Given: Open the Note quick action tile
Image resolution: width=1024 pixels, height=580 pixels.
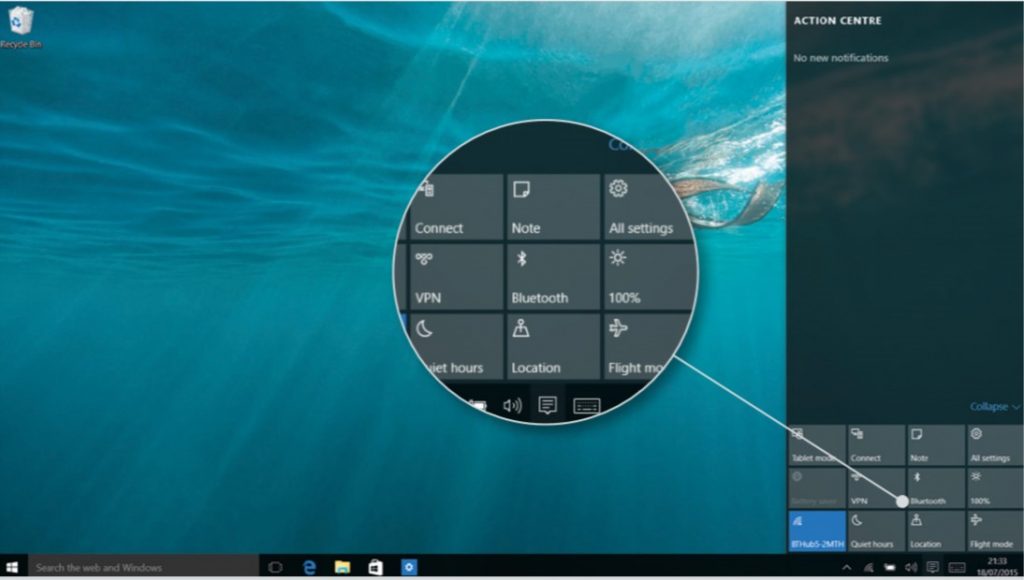Looking at the screenshot, I should point(935,445).
